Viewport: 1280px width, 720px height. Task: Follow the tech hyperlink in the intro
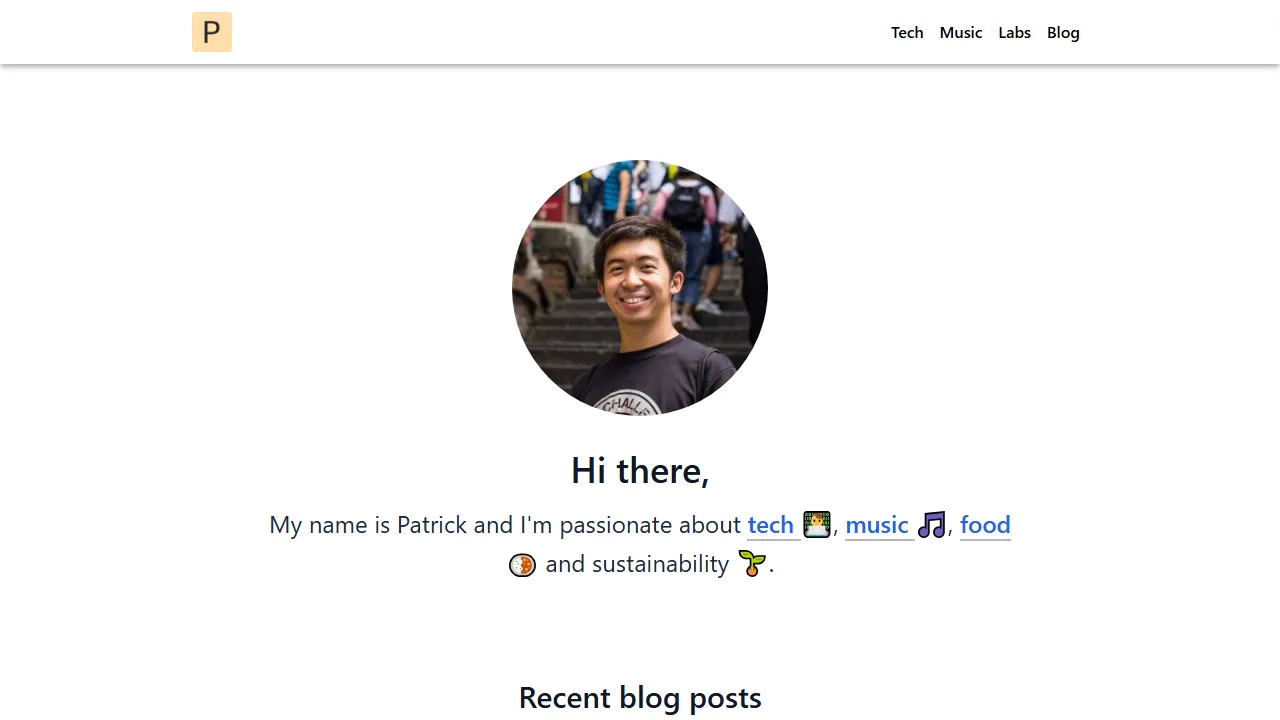[x=770, y=524]
